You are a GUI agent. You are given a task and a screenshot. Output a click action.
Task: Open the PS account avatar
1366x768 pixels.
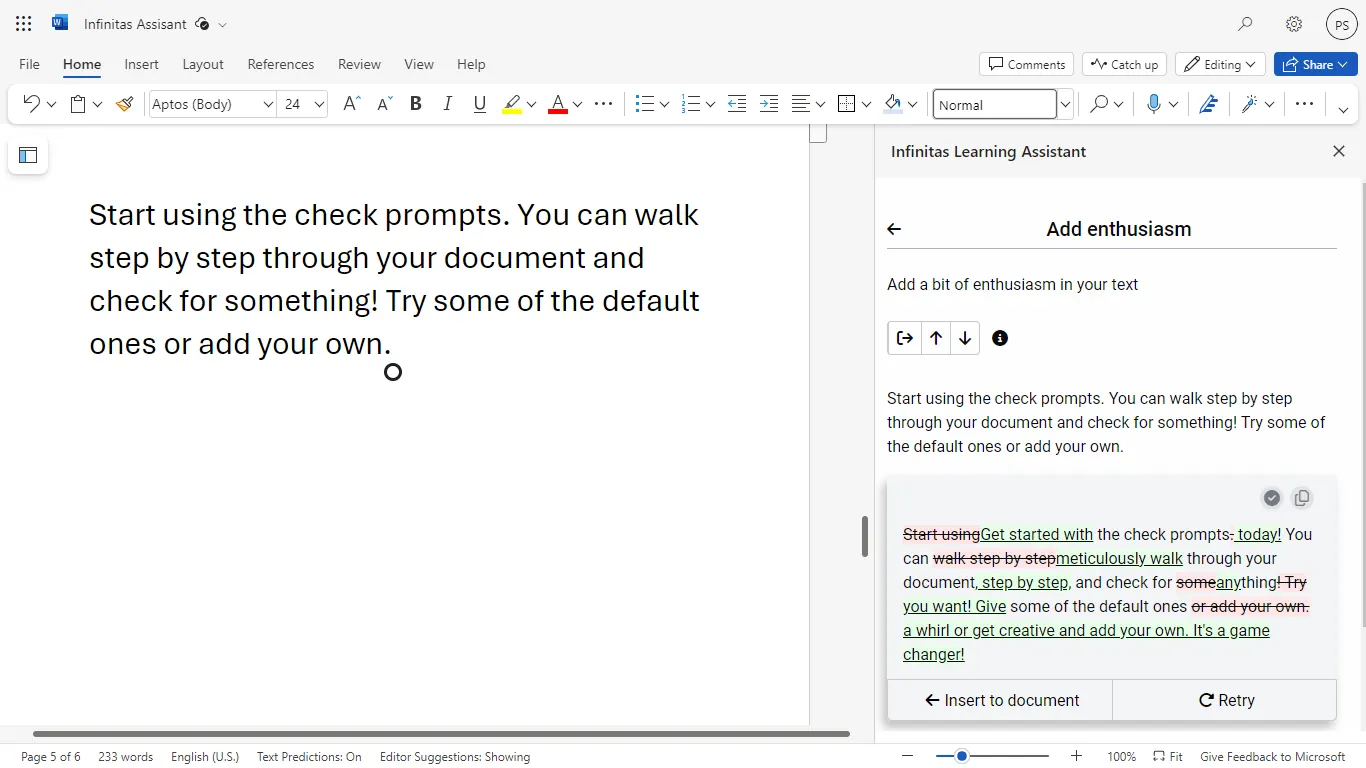tap(1342, 24)
